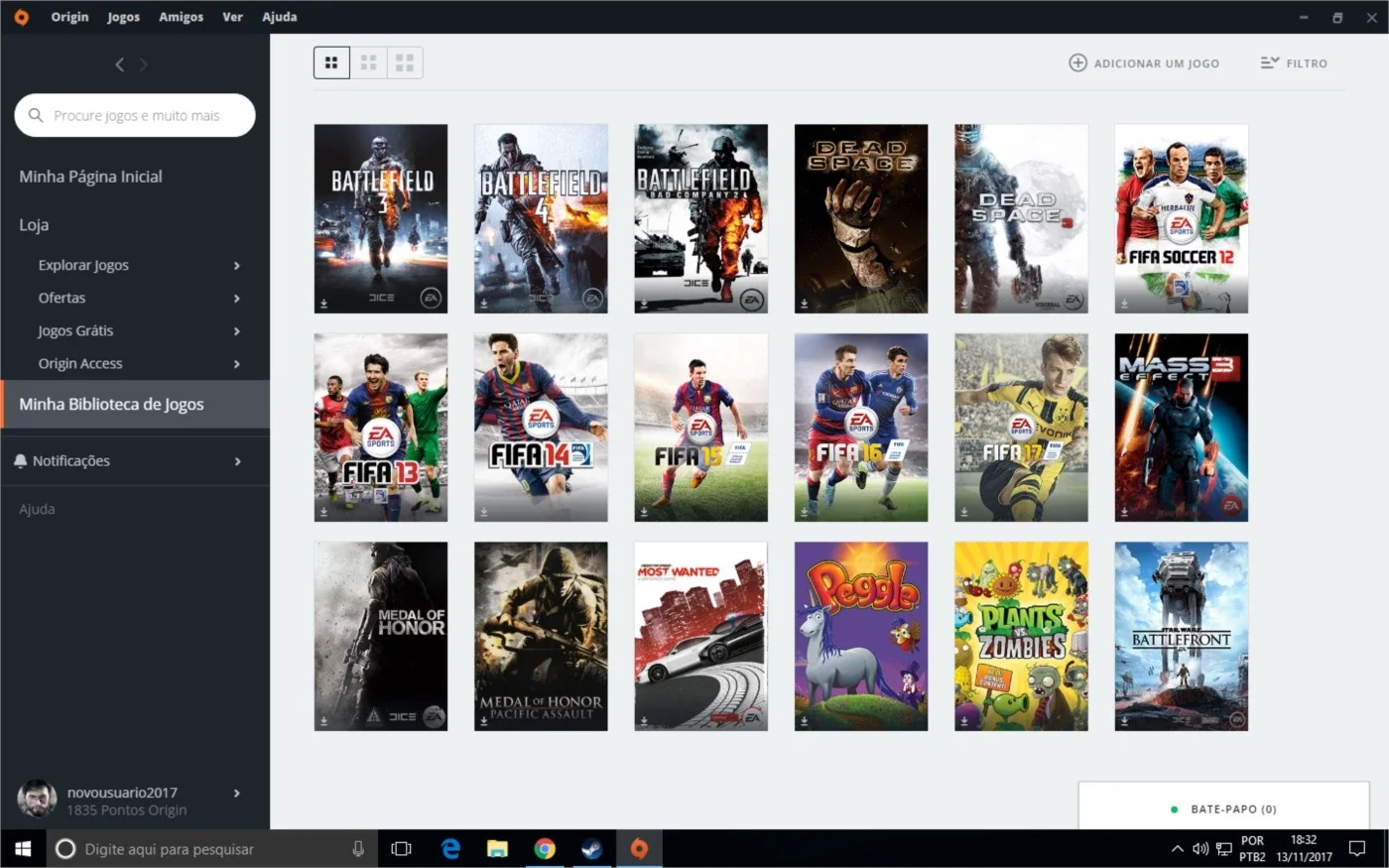Open the Filtro filter icon

[x=1270, y=62]
